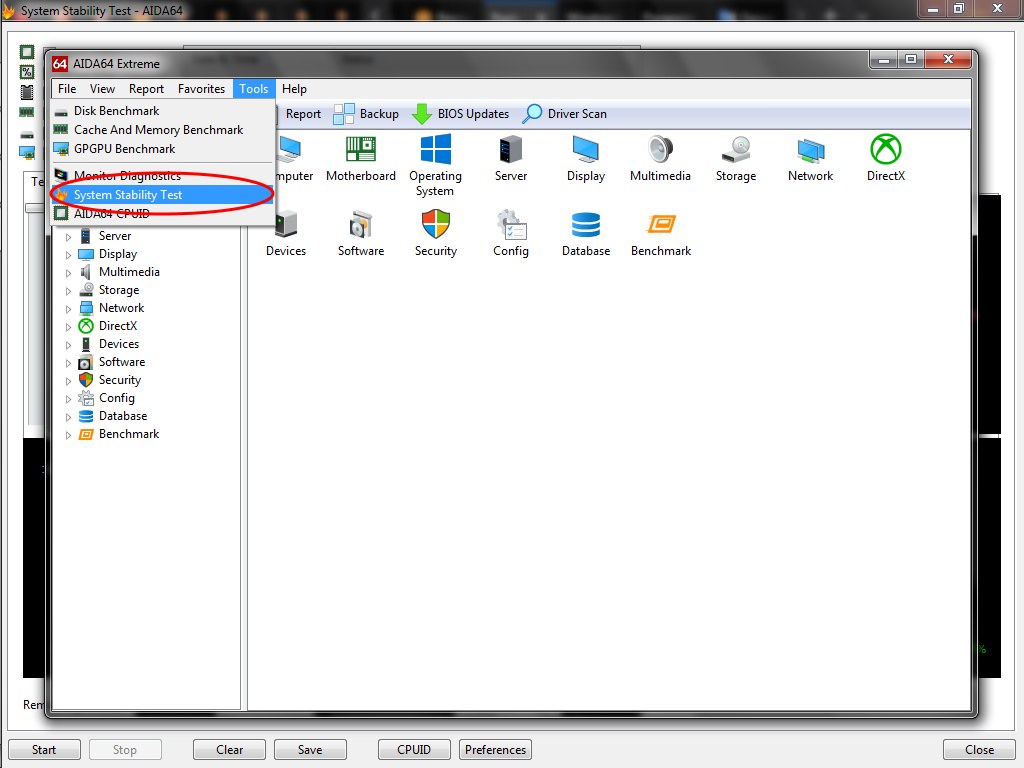The height and width of the screenshot is (768, 1024).
Task: Open the Report menu
Action: (x=146, y=89)
